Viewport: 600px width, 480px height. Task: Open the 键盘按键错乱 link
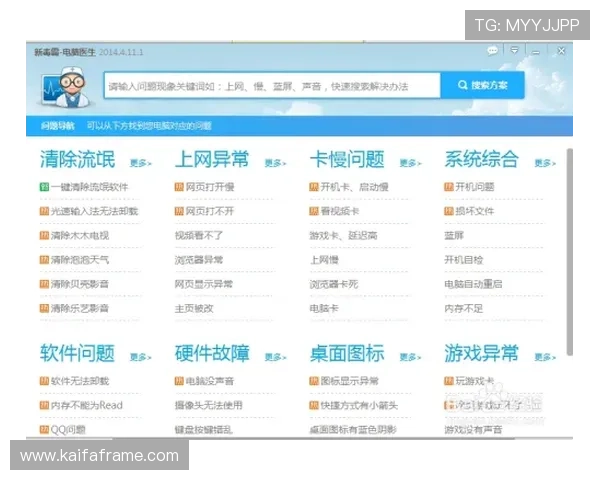coord(204,429)
